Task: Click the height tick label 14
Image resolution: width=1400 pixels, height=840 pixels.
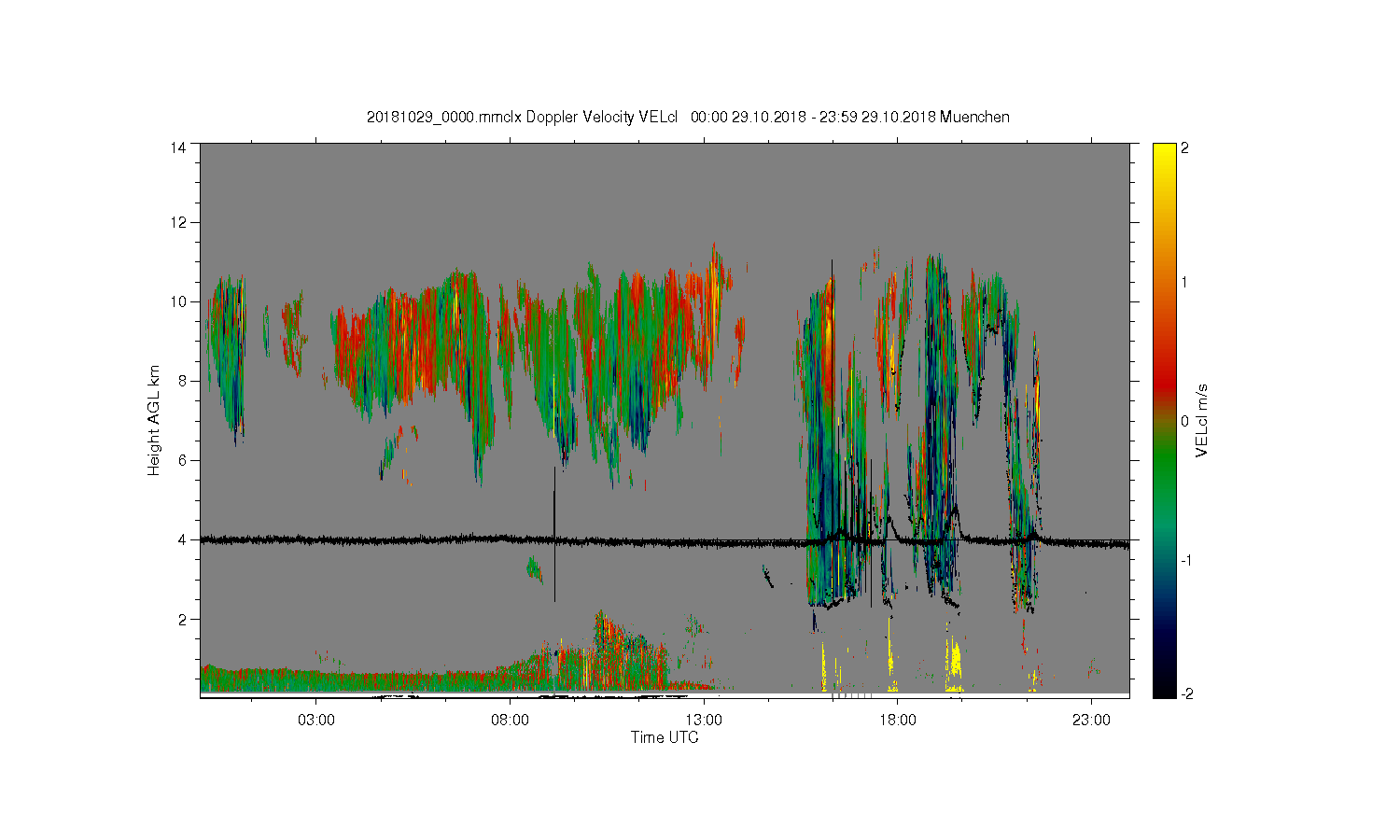Action: (x=178, y=147)
